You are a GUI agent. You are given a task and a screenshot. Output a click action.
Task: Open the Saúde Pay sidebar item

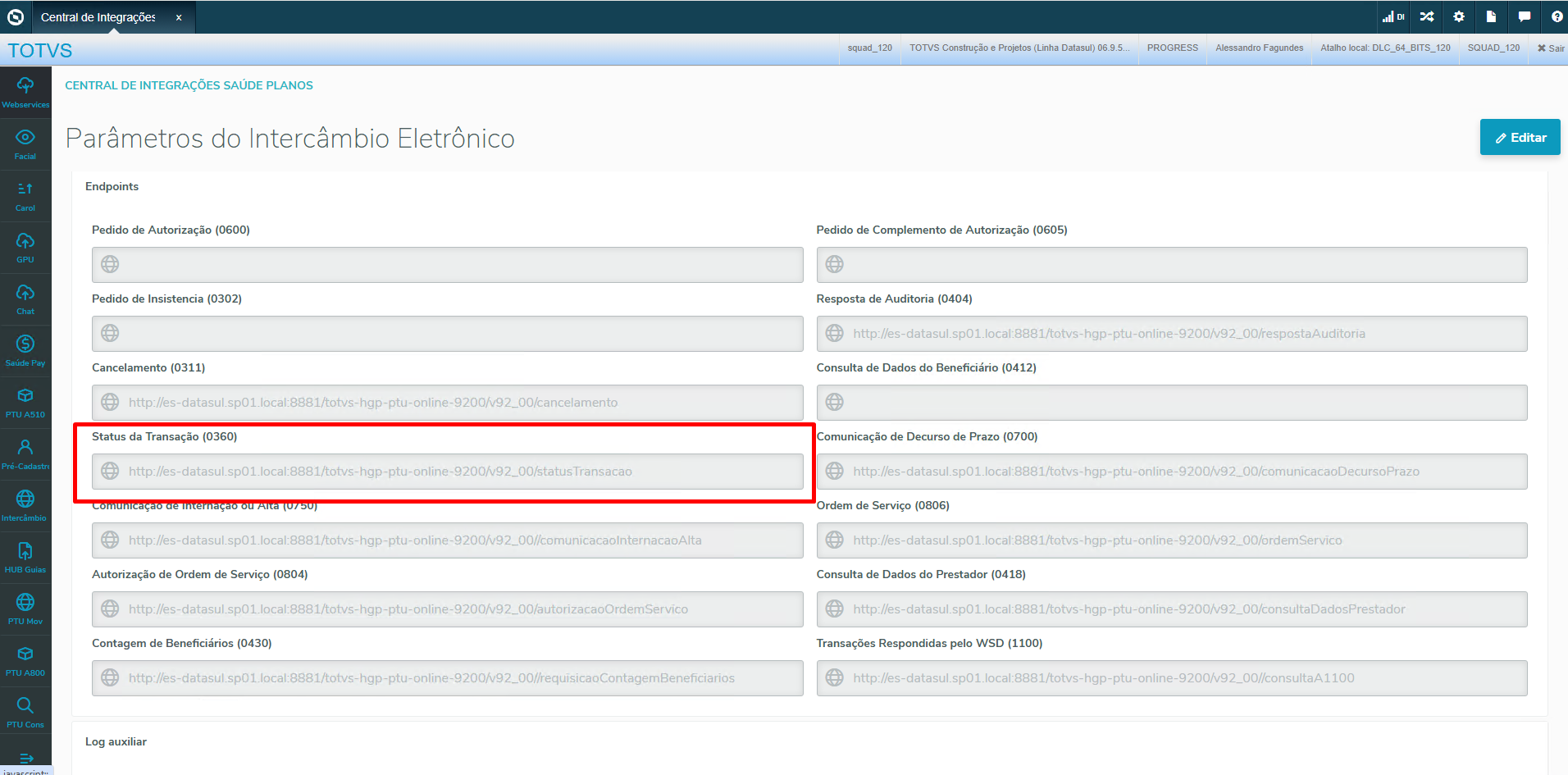pos(25,351)
